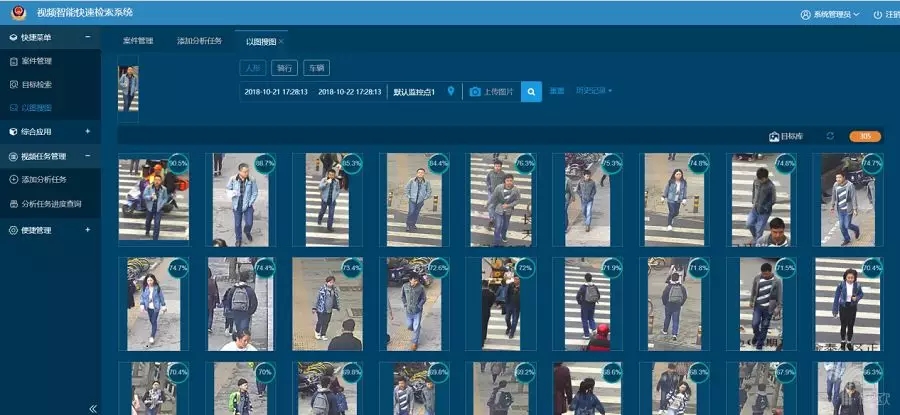Switch to the 添加分析任务 tab at the top
900x415 pixels.
(x=200, y=41)
